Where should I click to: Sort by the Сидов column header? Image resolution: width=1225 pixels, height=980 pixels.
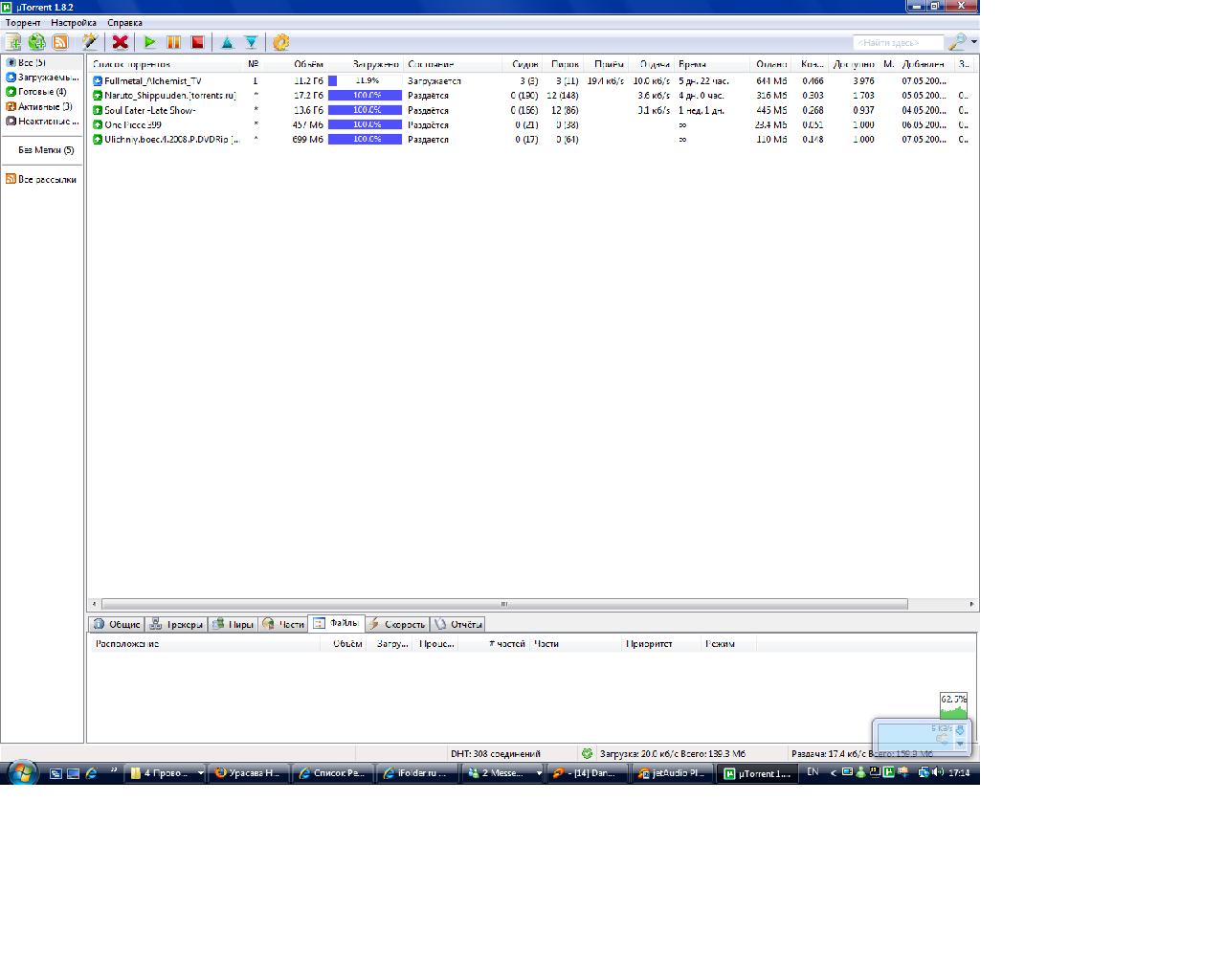point(523,64)
